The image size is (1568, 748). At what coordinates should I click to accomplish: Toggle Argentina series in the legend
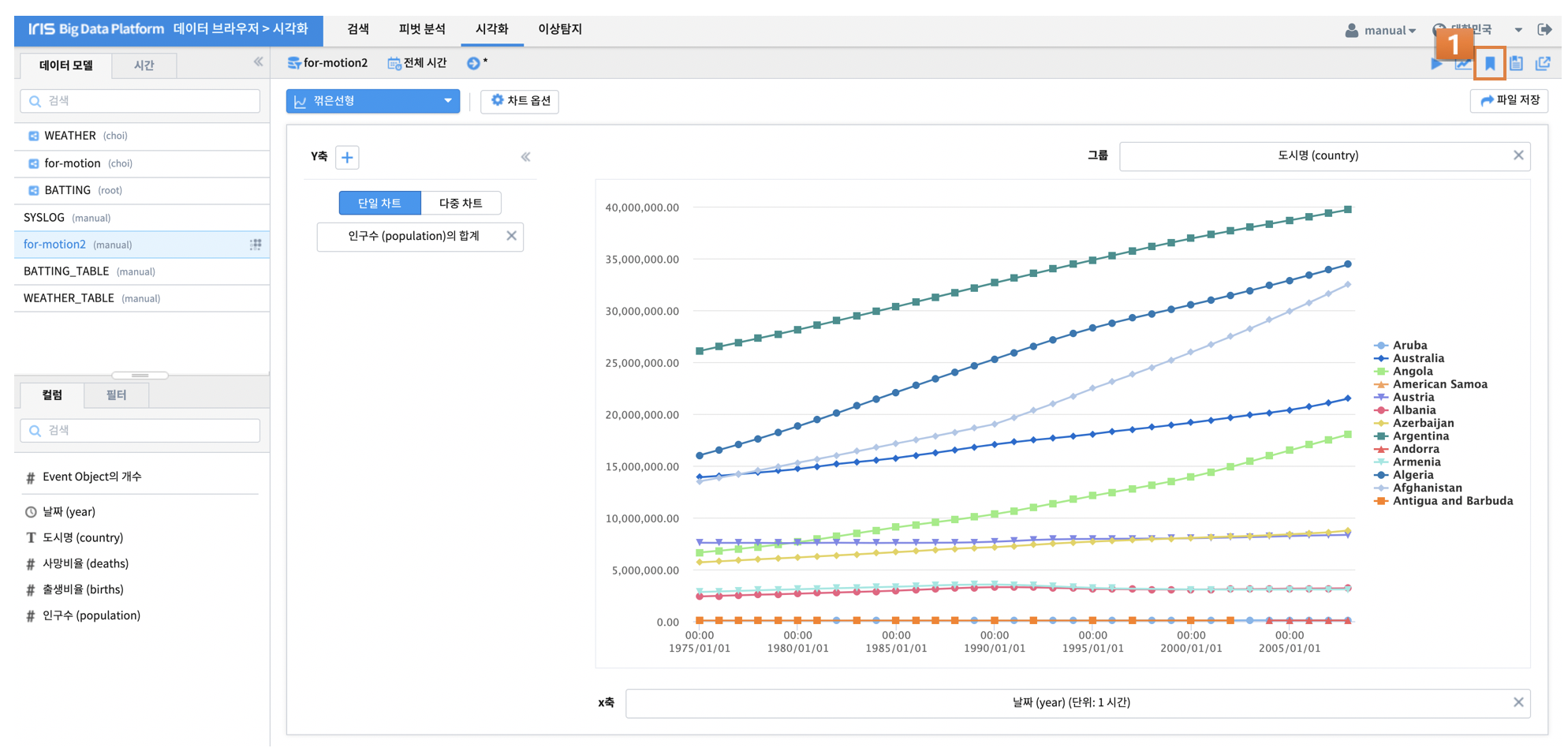(1412, 436)
